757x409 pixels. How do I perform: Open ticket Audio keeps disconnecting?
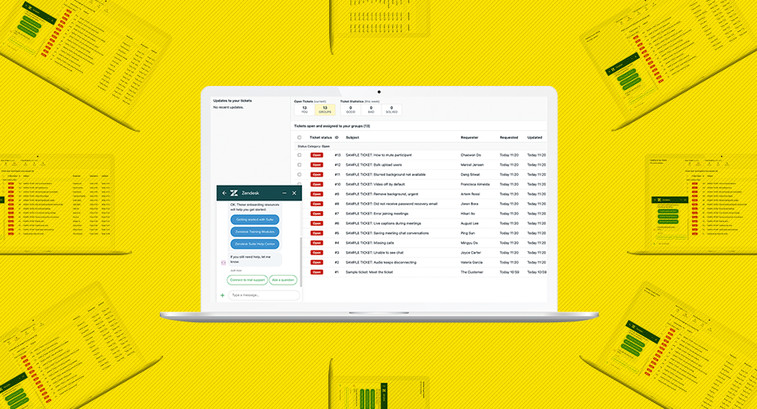381,262
